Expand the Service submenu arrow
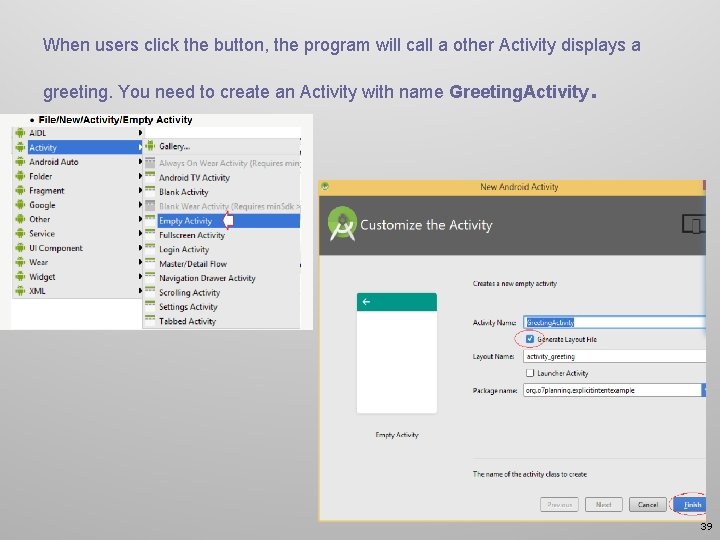Image resolution: width=720 pixels, height=540 pixels. (x=140, y=233)
